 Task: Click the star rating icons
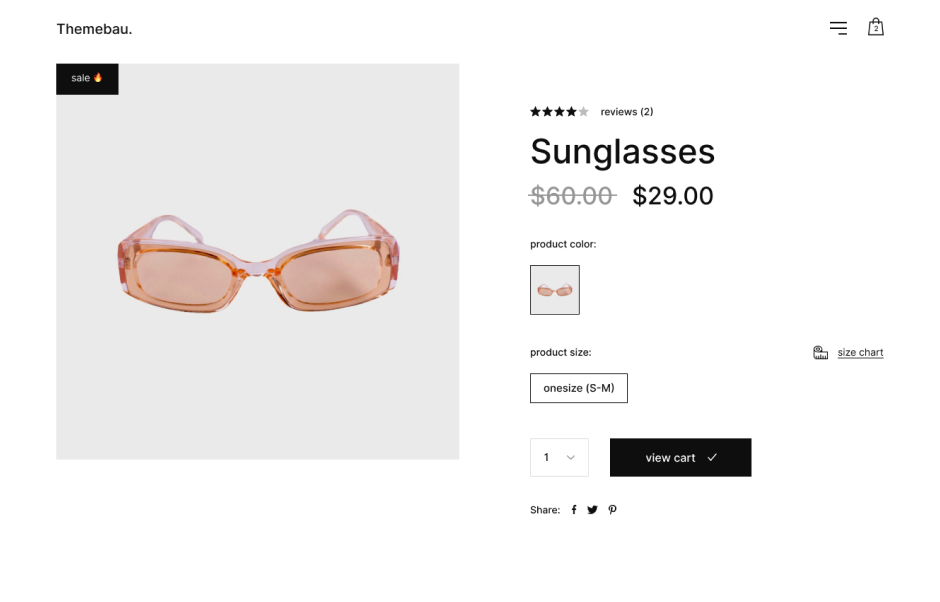click(x=559, y=112)
